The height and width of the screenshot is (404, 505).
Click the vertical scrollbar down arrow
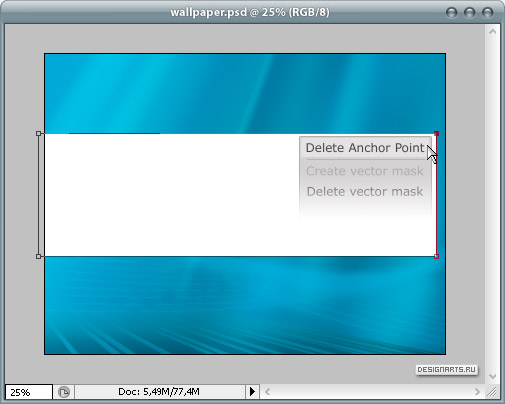pos(493,376)
